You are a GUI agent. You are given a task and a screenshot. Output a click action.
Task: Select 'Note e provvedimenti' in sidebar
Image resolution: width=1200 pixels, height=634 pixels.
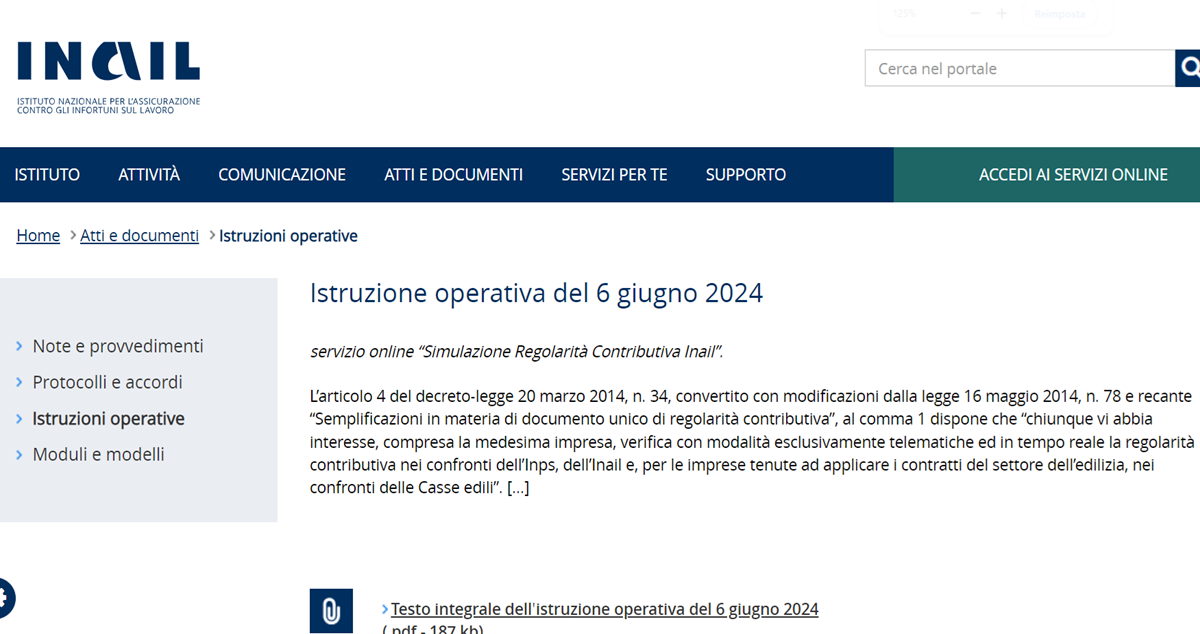[x=118, y=346]
